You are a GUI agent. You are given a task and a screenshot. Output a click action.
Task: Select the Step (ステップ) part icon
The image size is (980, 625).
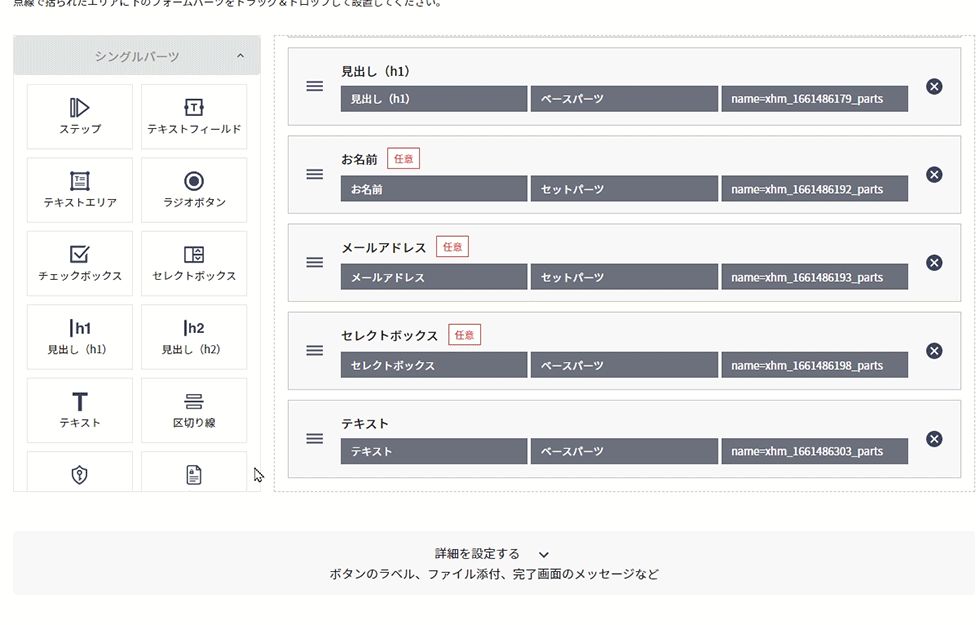pyautogui.click(x=80, y=116)
